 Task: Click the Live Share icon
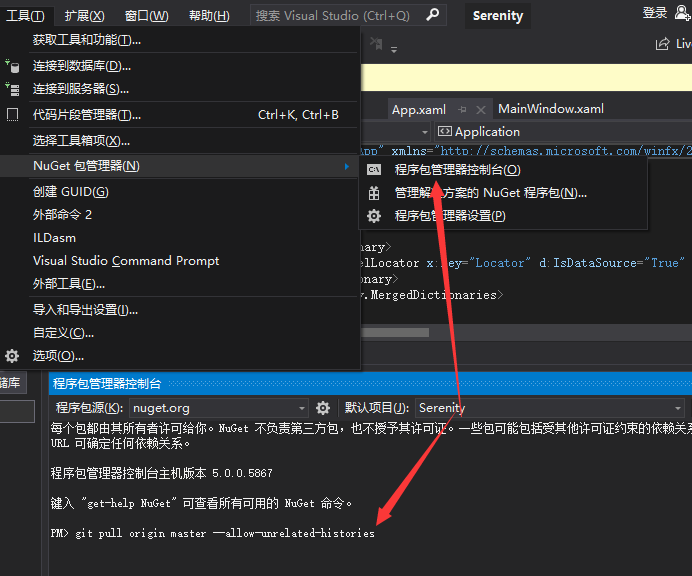[x=662, y=44]
